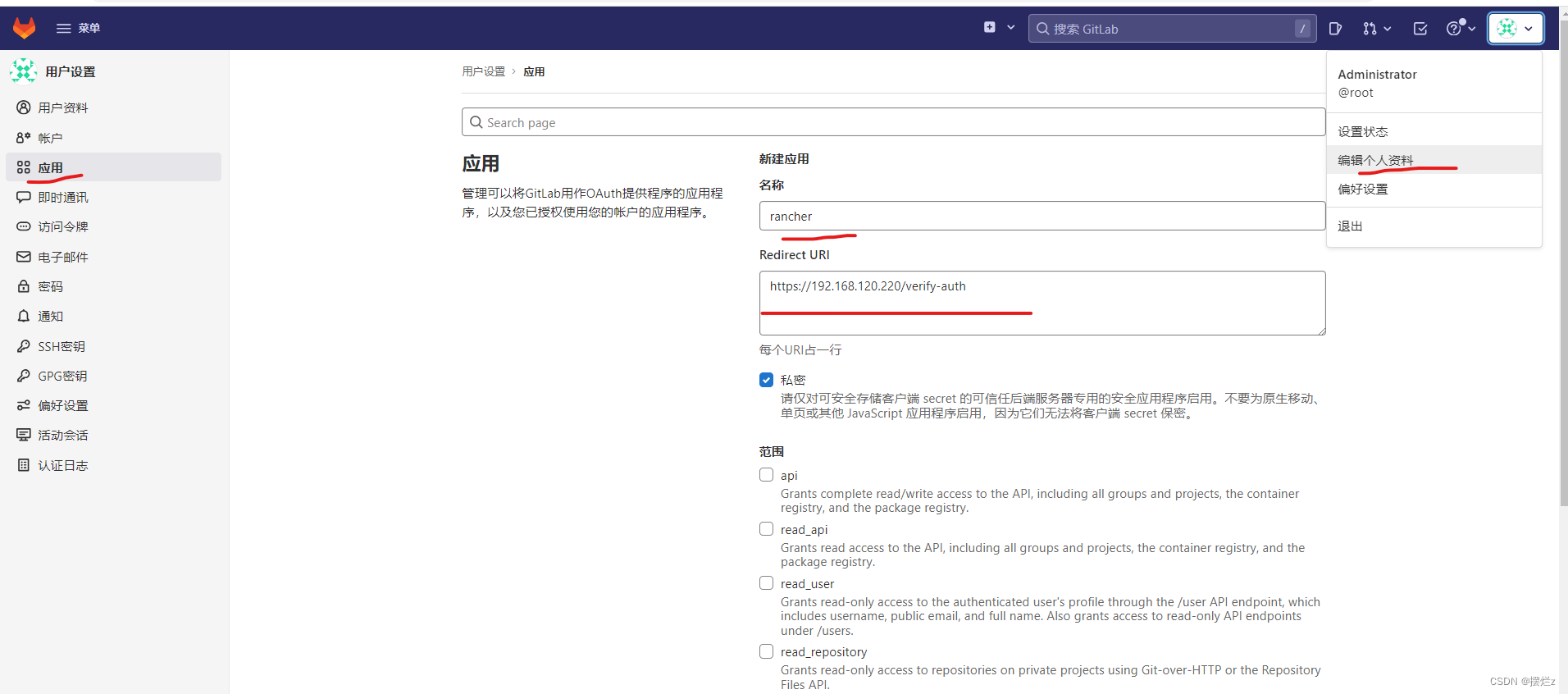Screen dimensions: 1568x694
Task: Enable the read_user scope checkbox
Action: pyautogui.click(x=766, y=583)
